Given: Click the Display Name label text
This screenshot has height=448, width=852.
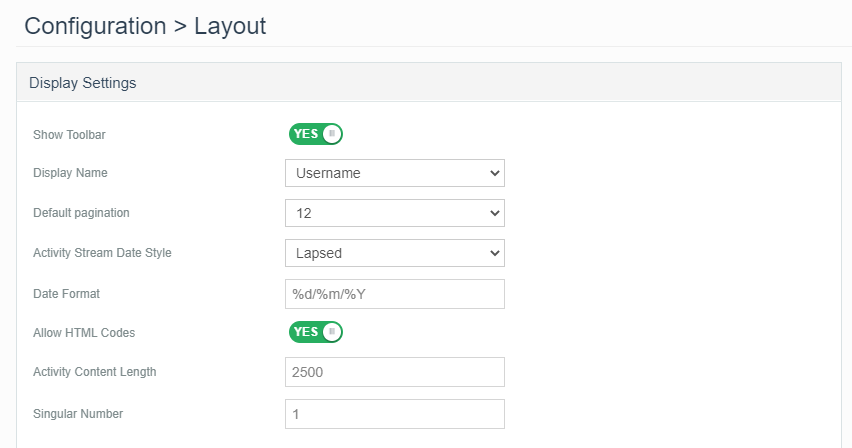Looking at the screenshot, I should tap(70, 173).
